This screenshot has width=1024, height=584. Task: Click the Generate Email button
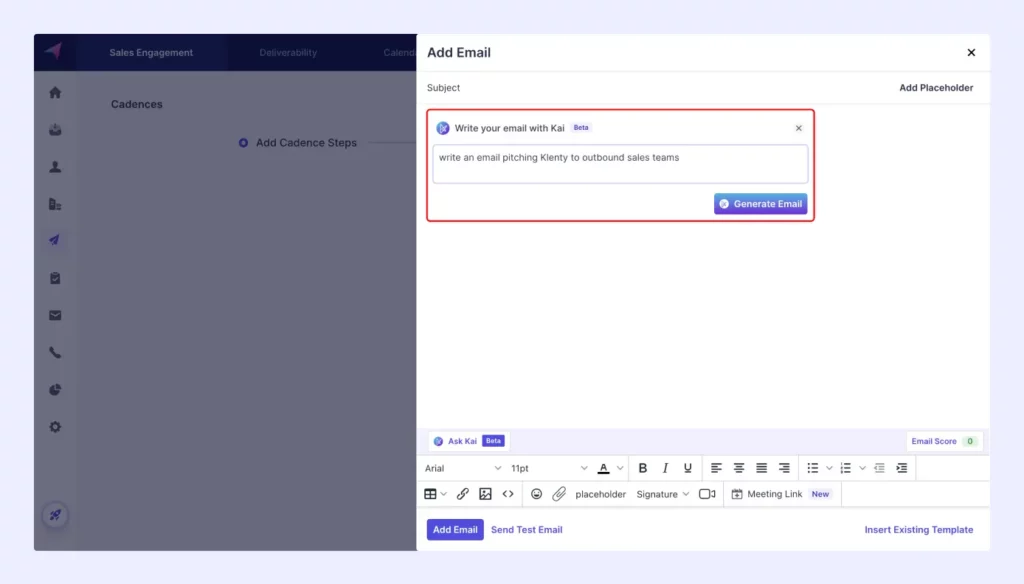760,204
